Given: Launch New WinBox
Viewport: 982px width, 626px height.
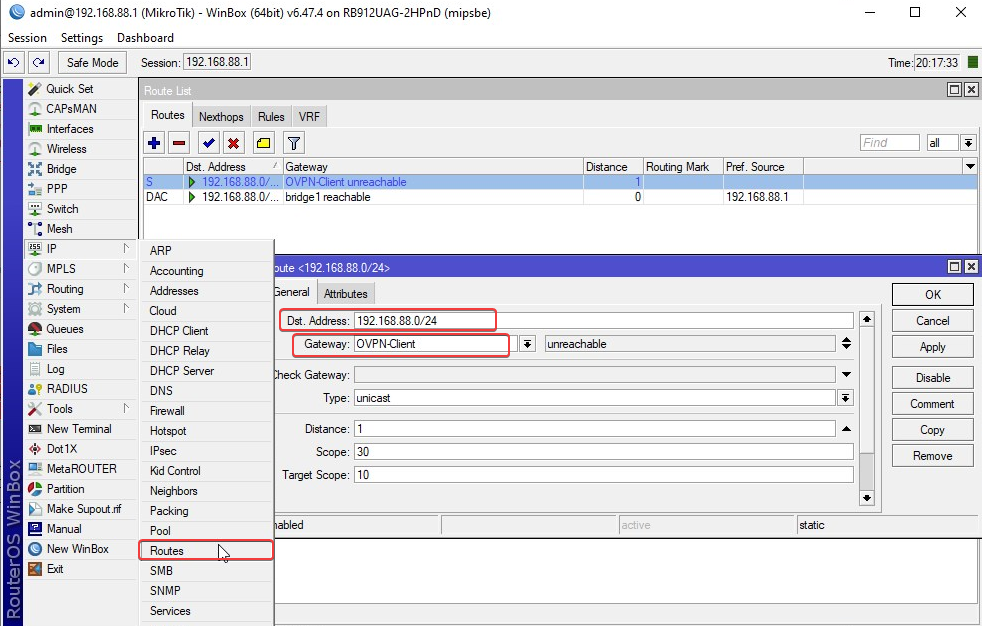Looking at the screenshot, I should point(78,549).
